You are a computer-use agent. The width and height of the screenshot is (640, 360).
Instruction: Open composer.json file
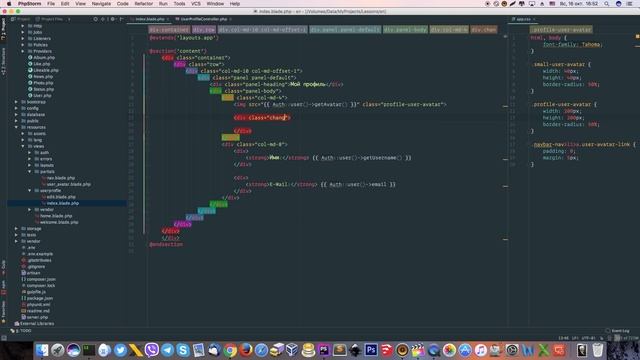click(x=40, y=279)
